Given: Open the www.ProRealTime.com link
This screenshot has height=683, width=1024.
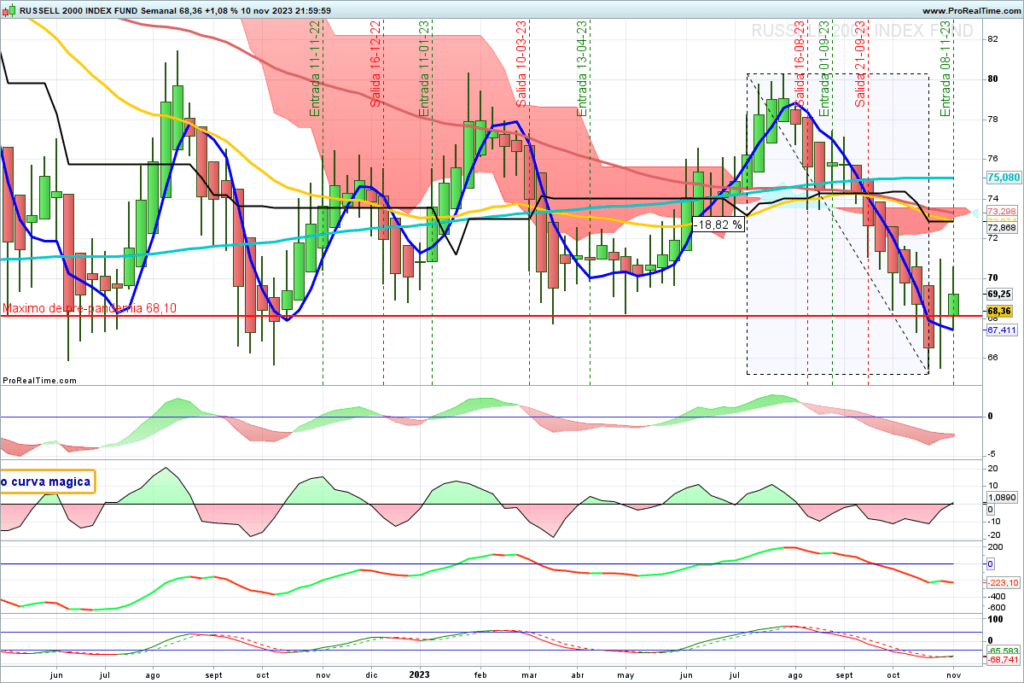Looking at the screenshot, I should tap(970, 10).
